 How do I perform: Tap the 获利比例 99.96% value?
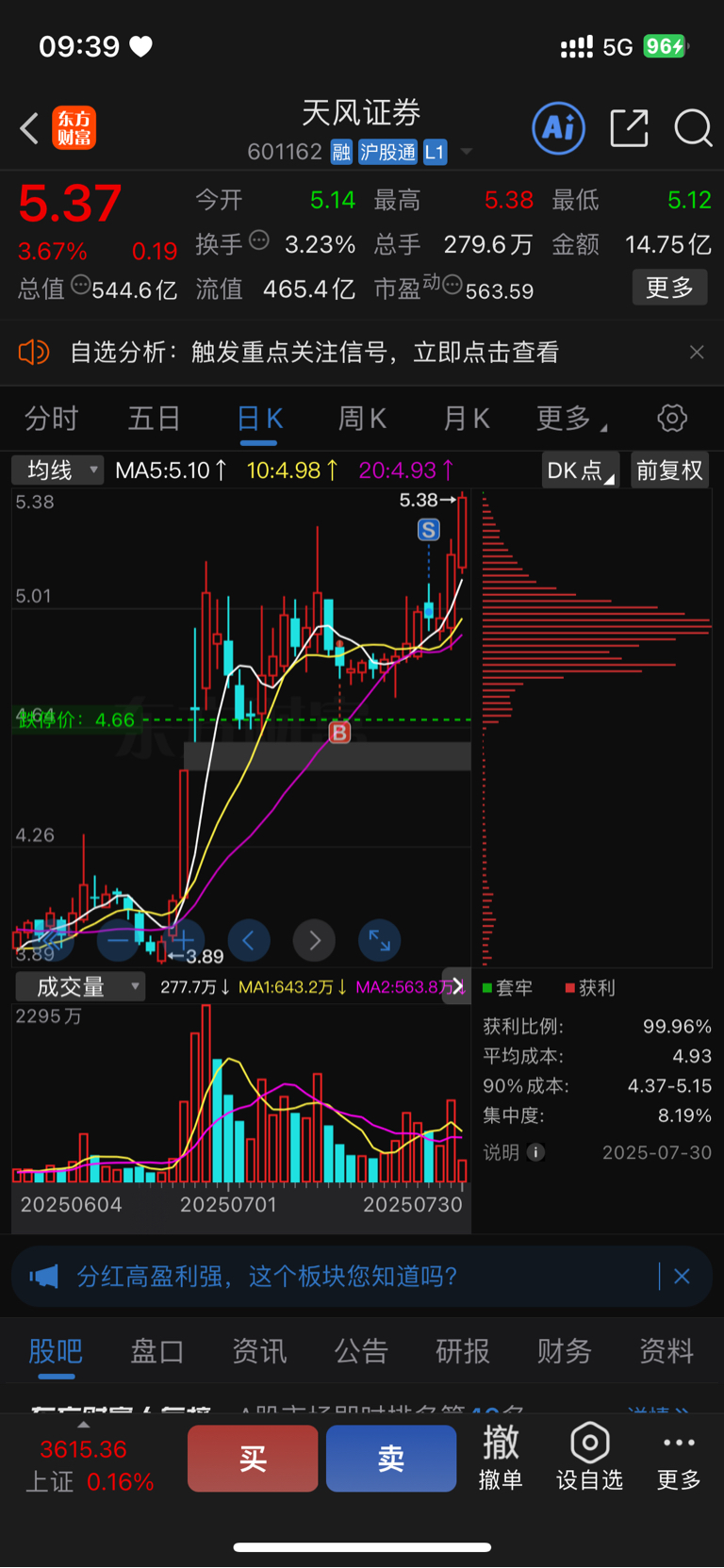click(677, 1026)
